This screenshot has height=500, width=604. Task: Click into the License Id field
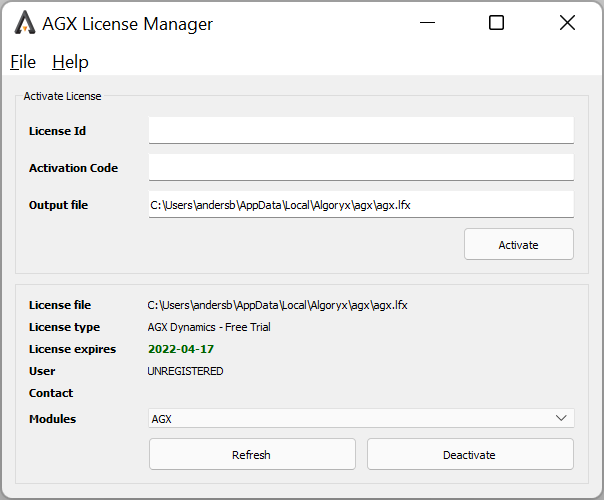point(361,130)
